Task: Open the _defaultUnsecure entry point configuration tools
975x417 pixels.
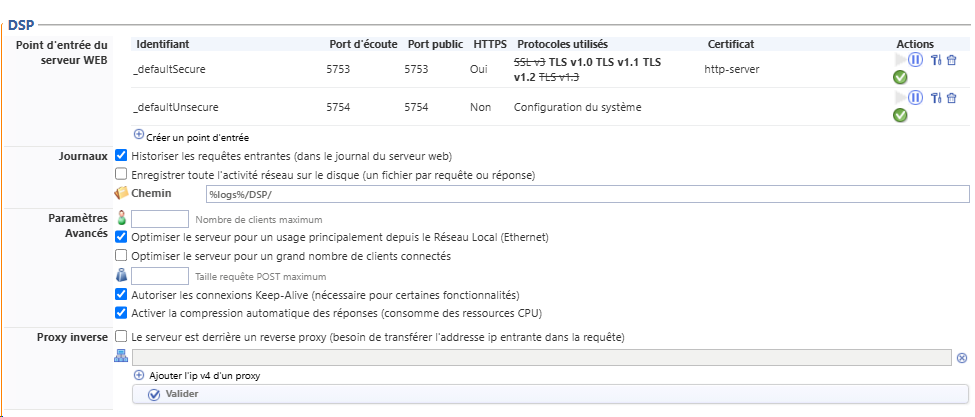Action: [936, 98]
